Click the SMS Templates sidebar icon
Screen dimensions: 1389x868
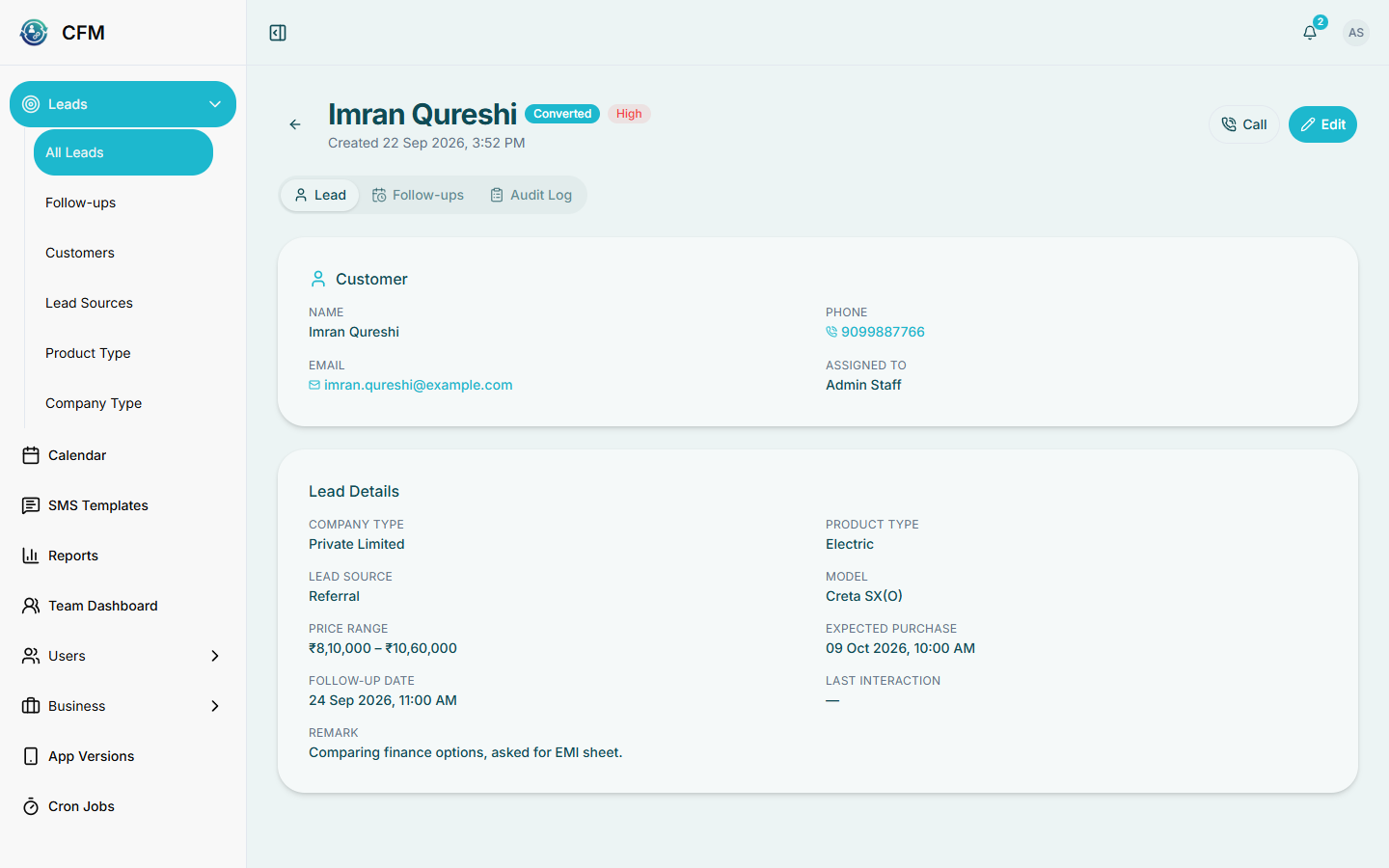point(31,505)
